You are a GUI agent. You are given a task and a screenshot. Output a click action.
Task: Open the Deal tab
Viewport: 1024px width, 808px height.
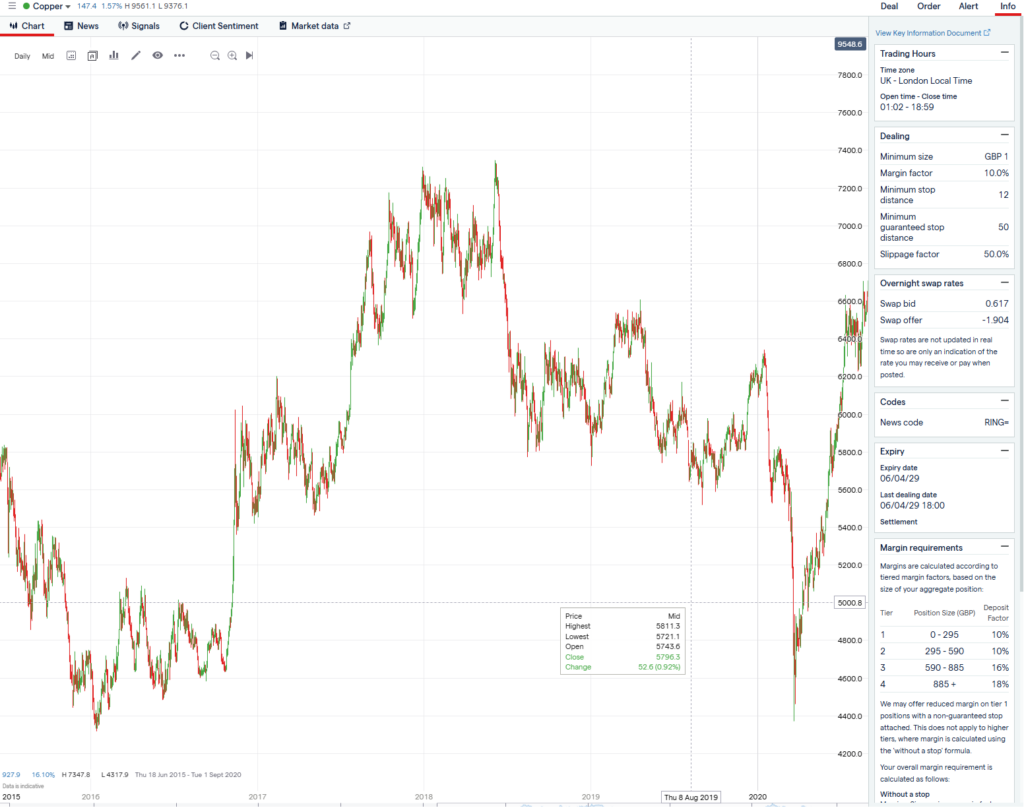pos(889,6)
